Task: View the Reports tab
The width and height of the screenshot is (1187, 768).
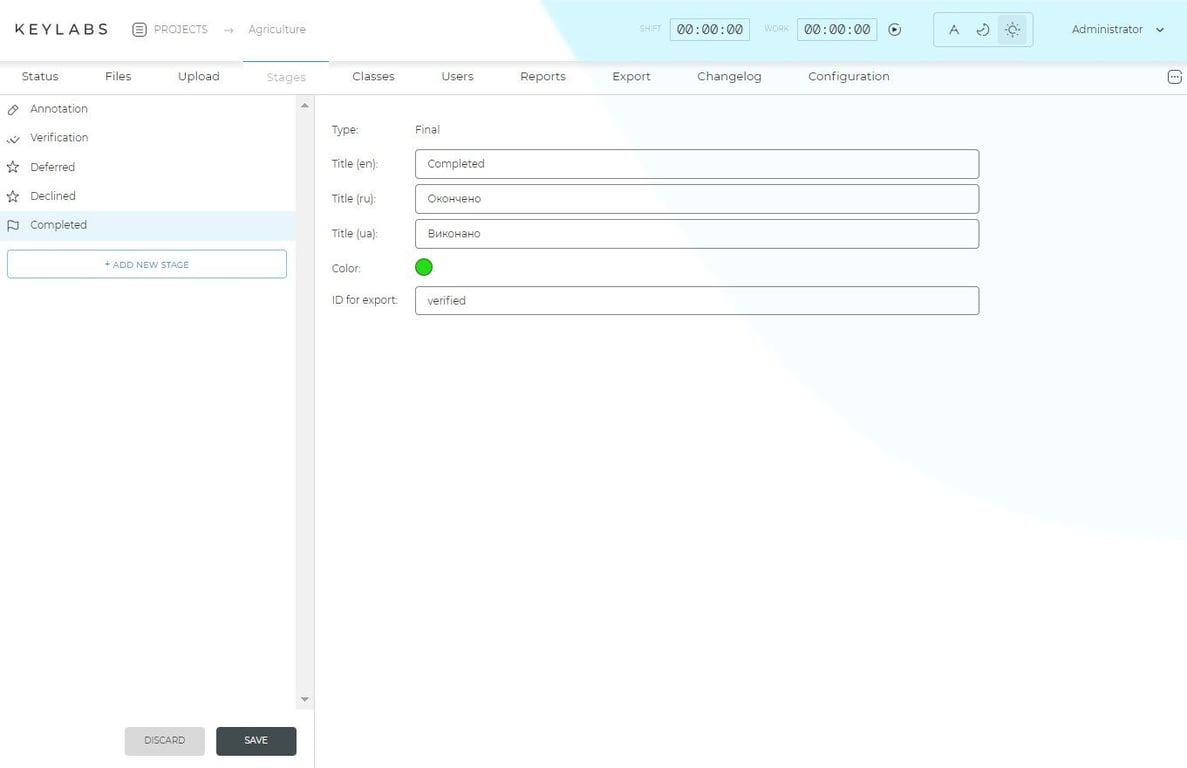Action: (x=543, y=76)
